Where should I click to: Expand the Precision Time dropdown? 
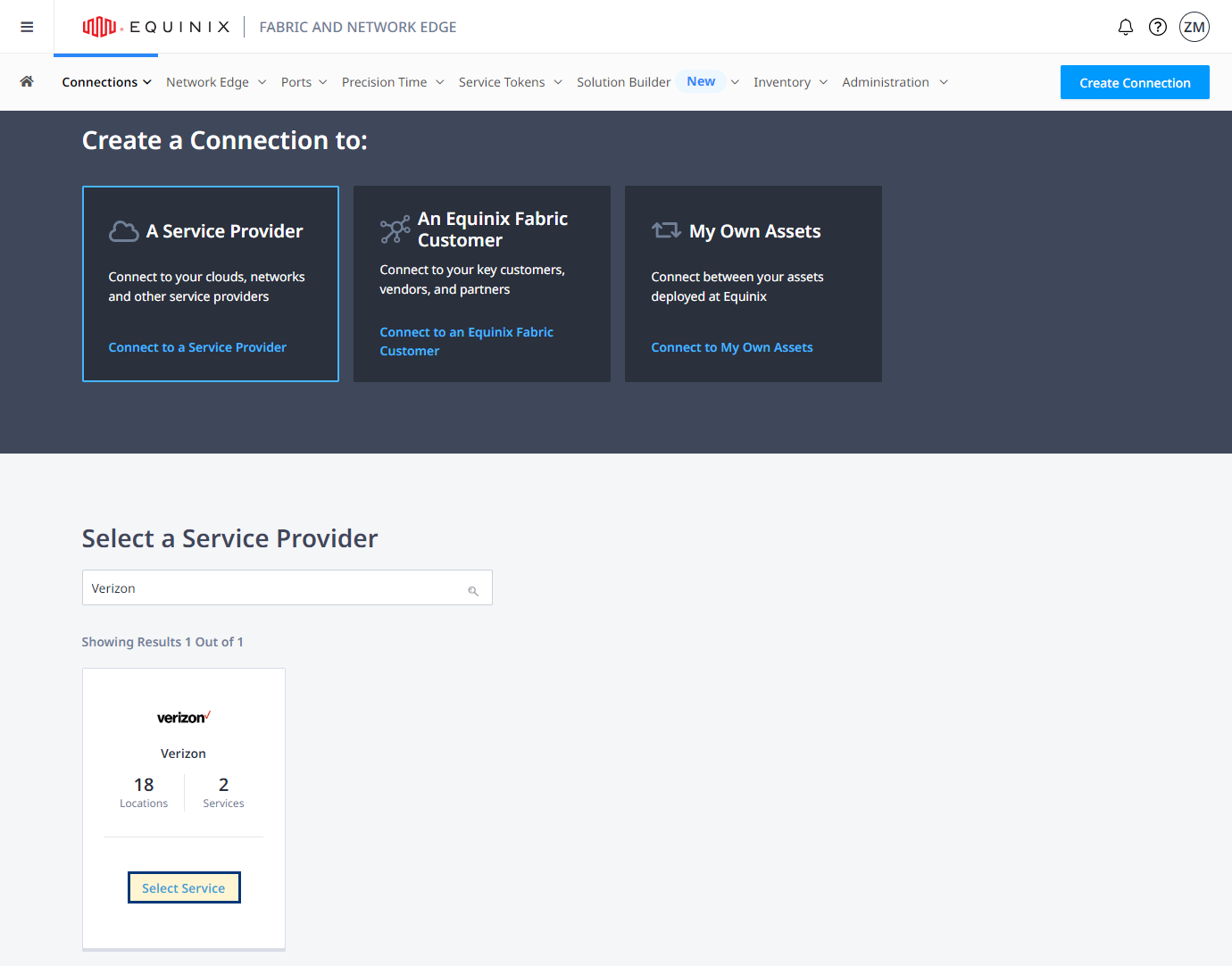[x=393, y=82]
